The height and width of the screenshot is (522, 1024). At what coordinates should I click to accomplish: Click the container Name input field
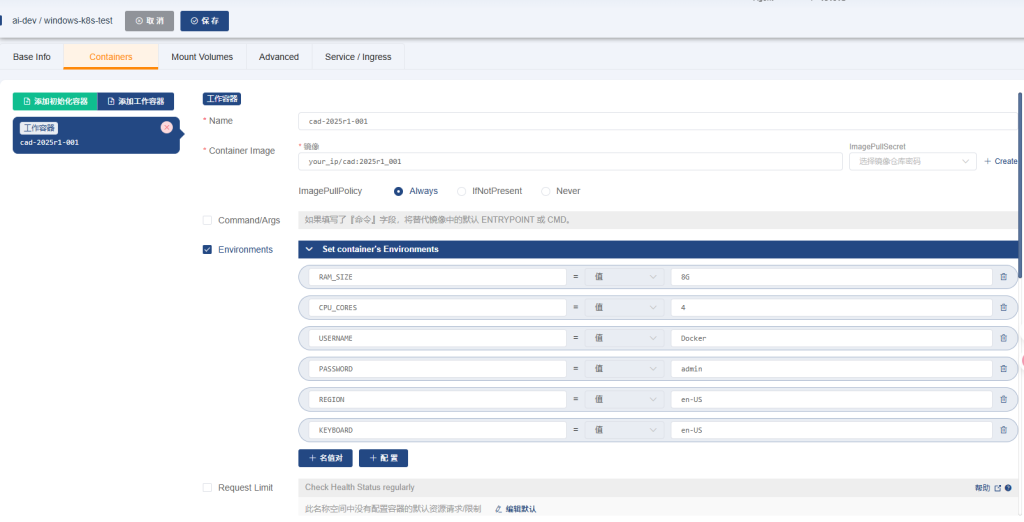(x=655, y=121)
